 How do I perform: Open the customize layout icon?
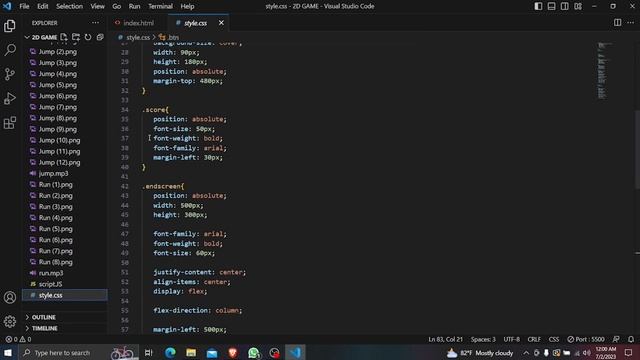tap(578, 6)
